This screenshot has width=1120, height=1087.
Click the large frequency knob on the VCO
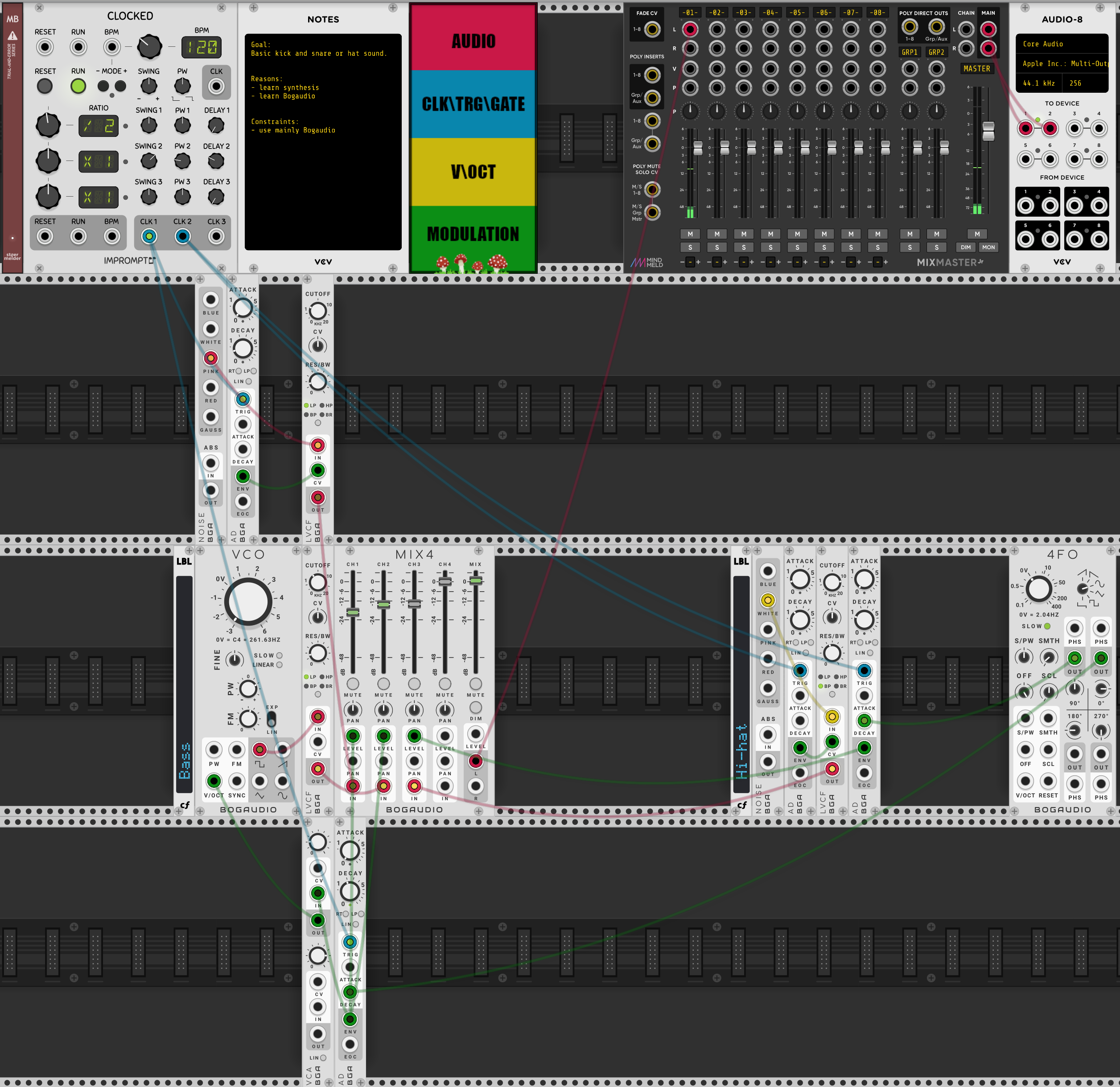click(x=248, y=601)
